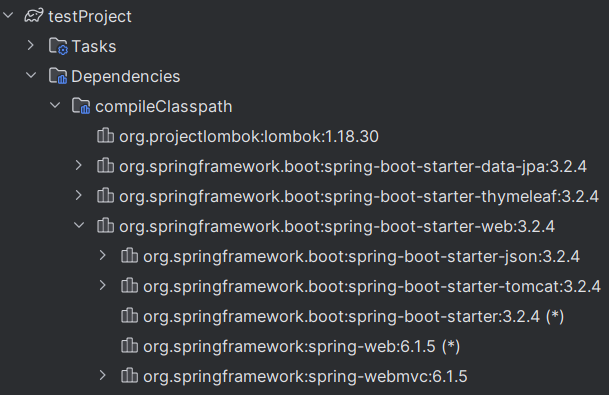This screenshot has height=395, width=609.
Task: Click the Dependencies folder icon
Action: 58,76
